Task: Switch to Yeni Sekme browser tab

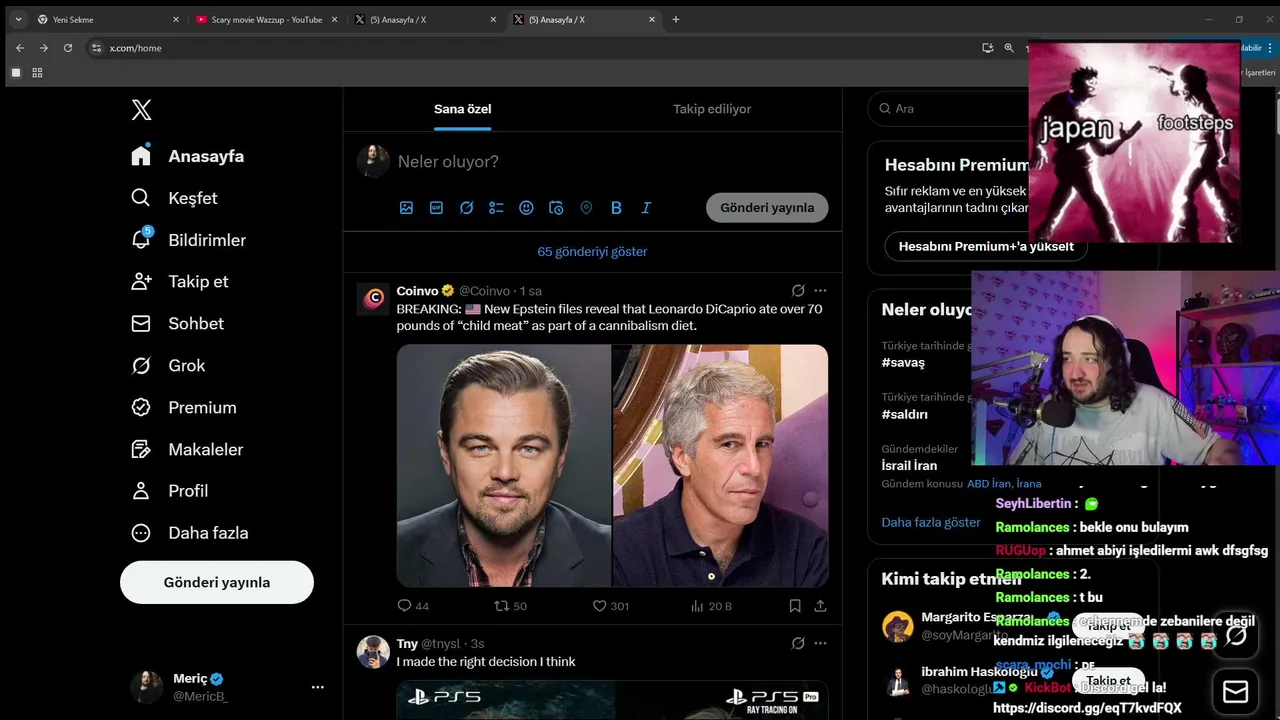Action: click(x=107, y=19)
